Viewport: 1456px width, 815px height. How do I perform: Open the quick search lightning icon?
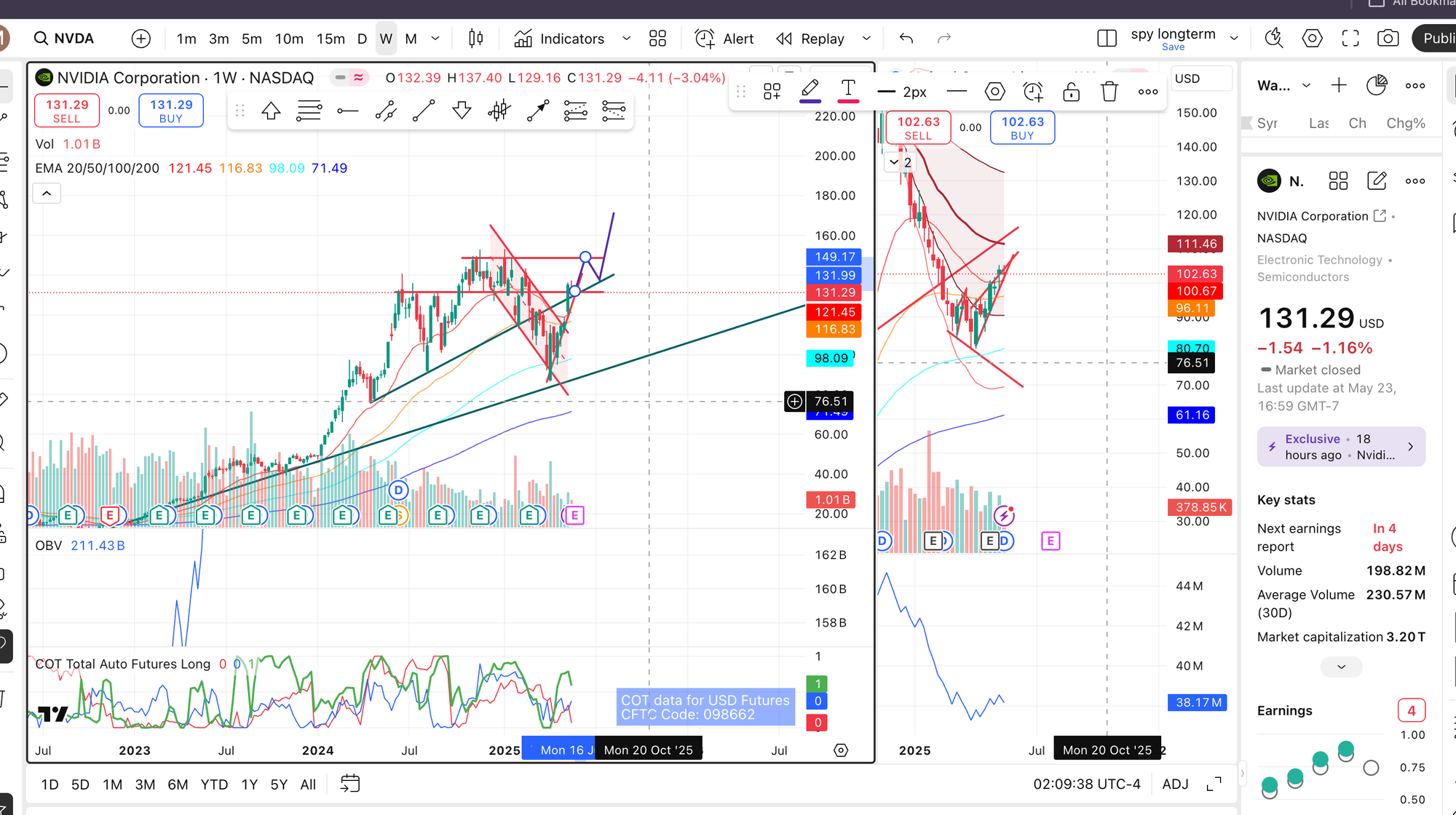point(1274,39)
